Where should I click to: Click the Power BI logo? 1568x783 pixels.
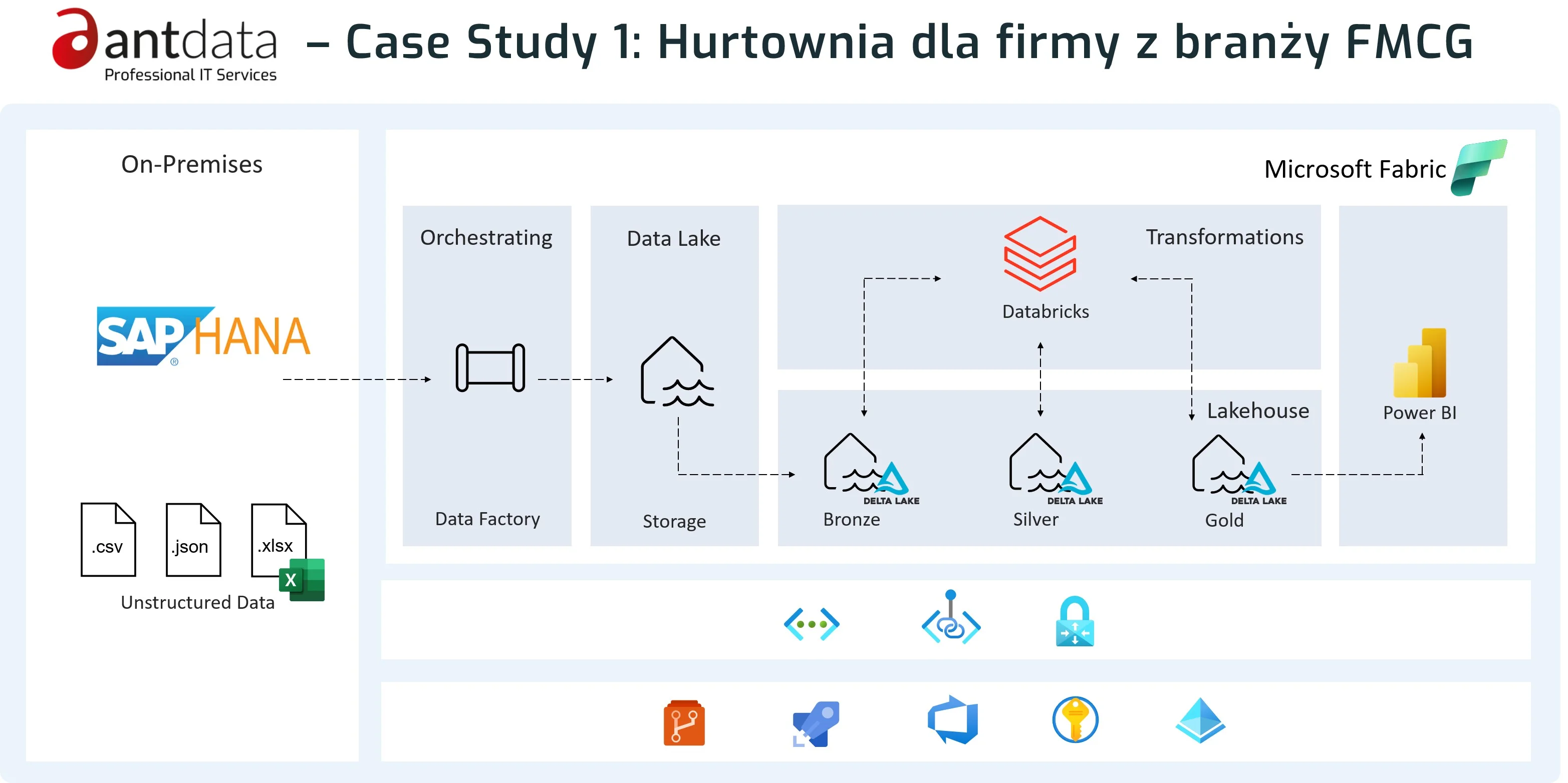(1420, 362)
